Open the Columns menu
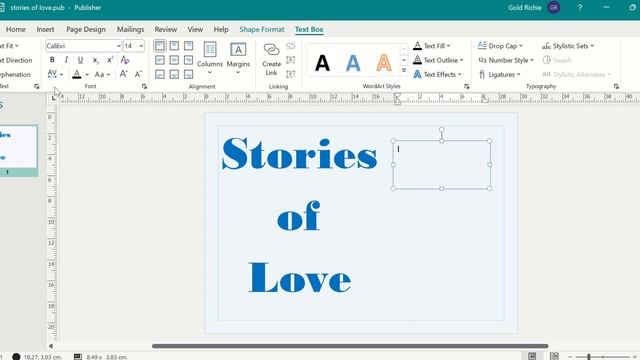This screenshot has width=640, height=360. (210, 58)
